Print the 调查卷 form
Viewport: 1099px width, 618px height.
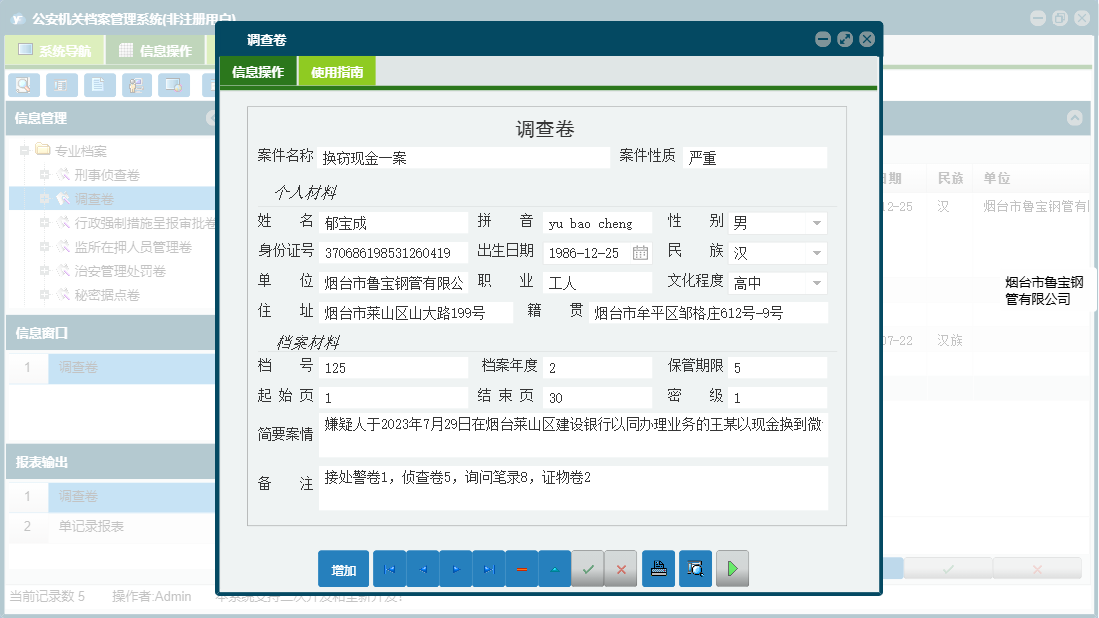coord(659,568)
